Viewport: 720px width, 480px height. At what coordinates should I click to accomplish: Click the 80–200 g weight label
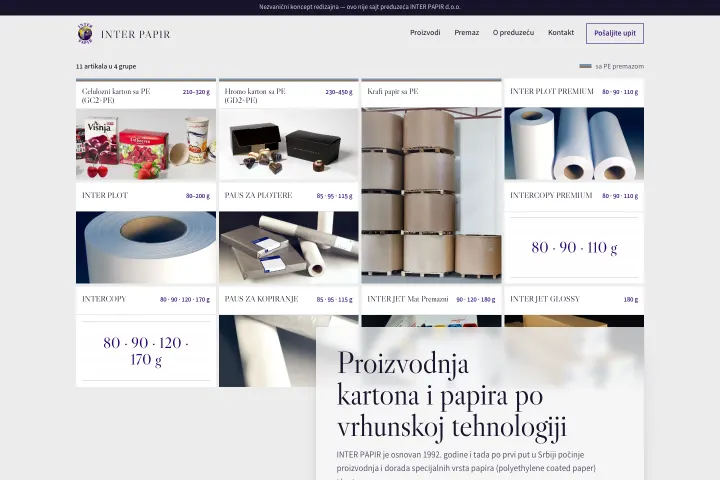(x=198, y=196)
